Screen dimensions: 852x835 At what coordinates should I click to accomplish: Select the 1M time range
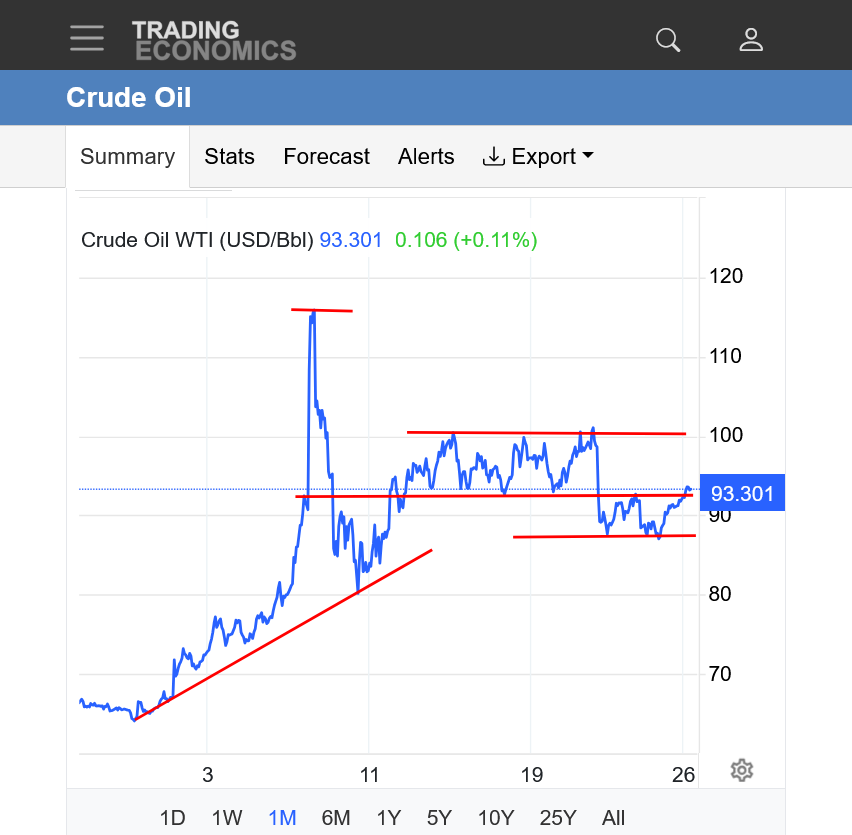point(282,818)
